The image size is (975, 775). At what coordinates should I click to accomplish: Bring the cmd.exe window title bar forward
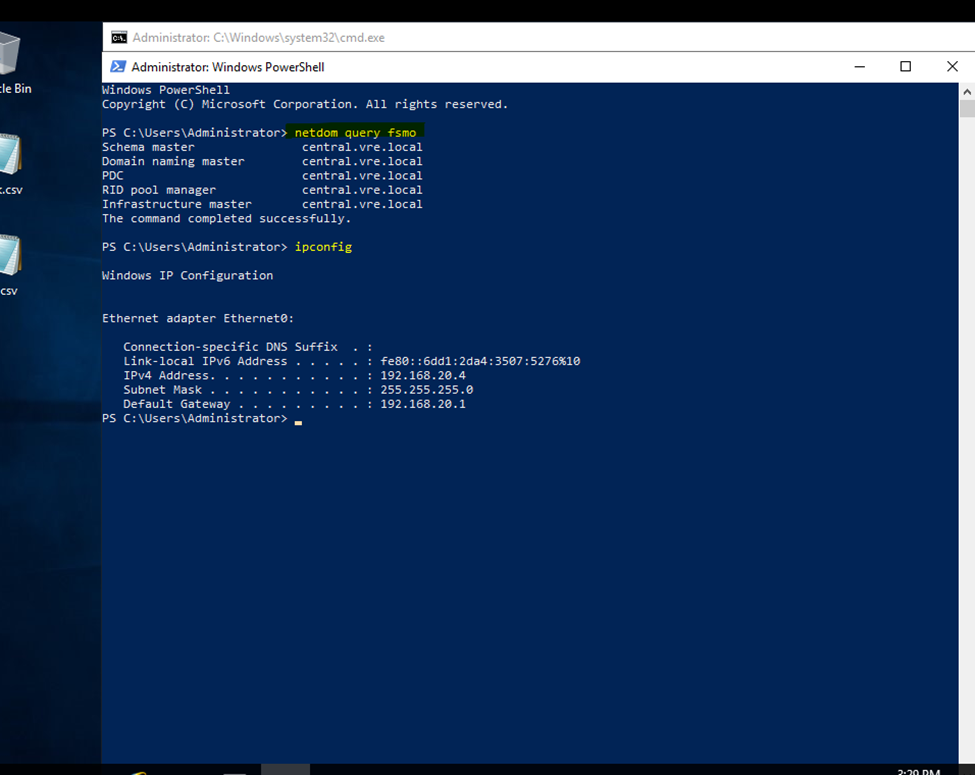(x=500, y=37)
